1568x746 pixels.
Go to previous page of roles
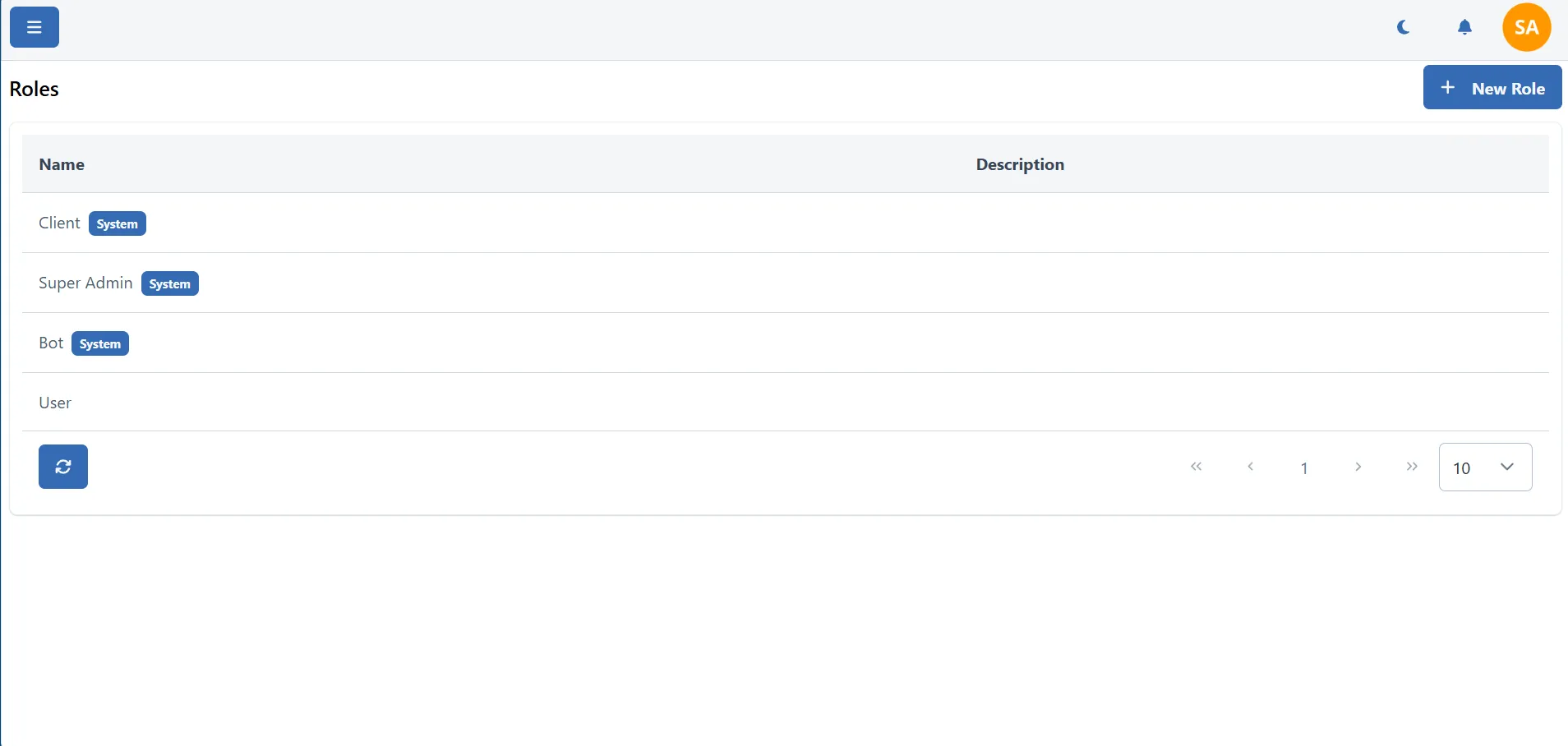1250,467
